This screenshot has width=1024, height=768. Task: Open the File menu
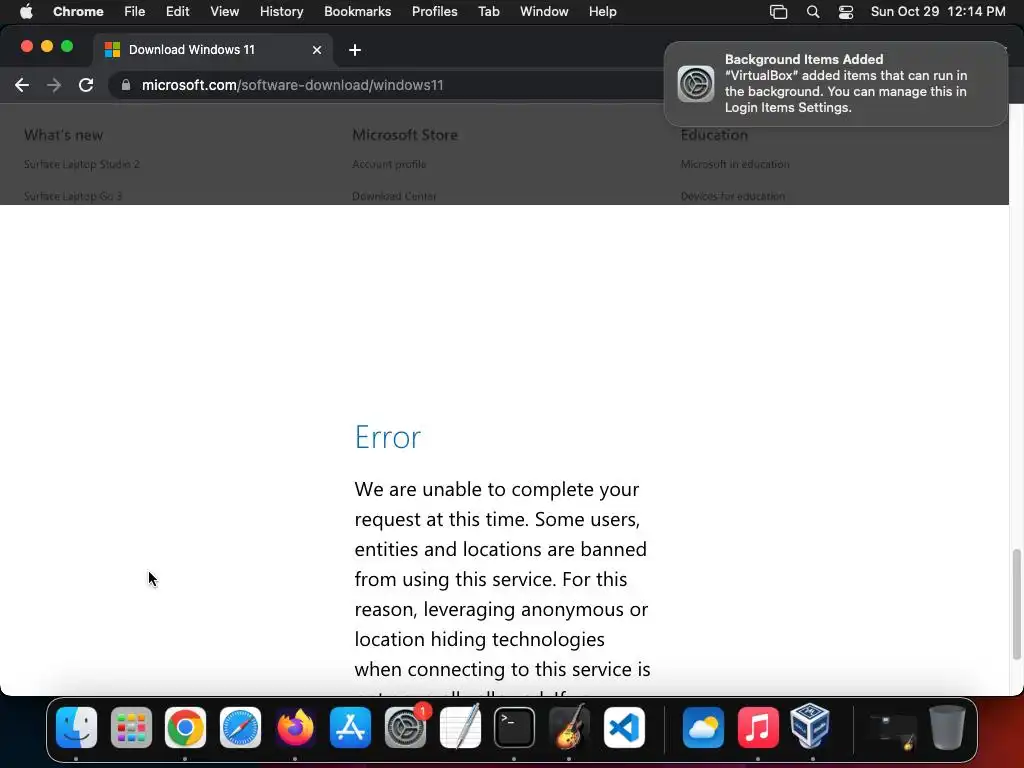(x=135, y=12)
